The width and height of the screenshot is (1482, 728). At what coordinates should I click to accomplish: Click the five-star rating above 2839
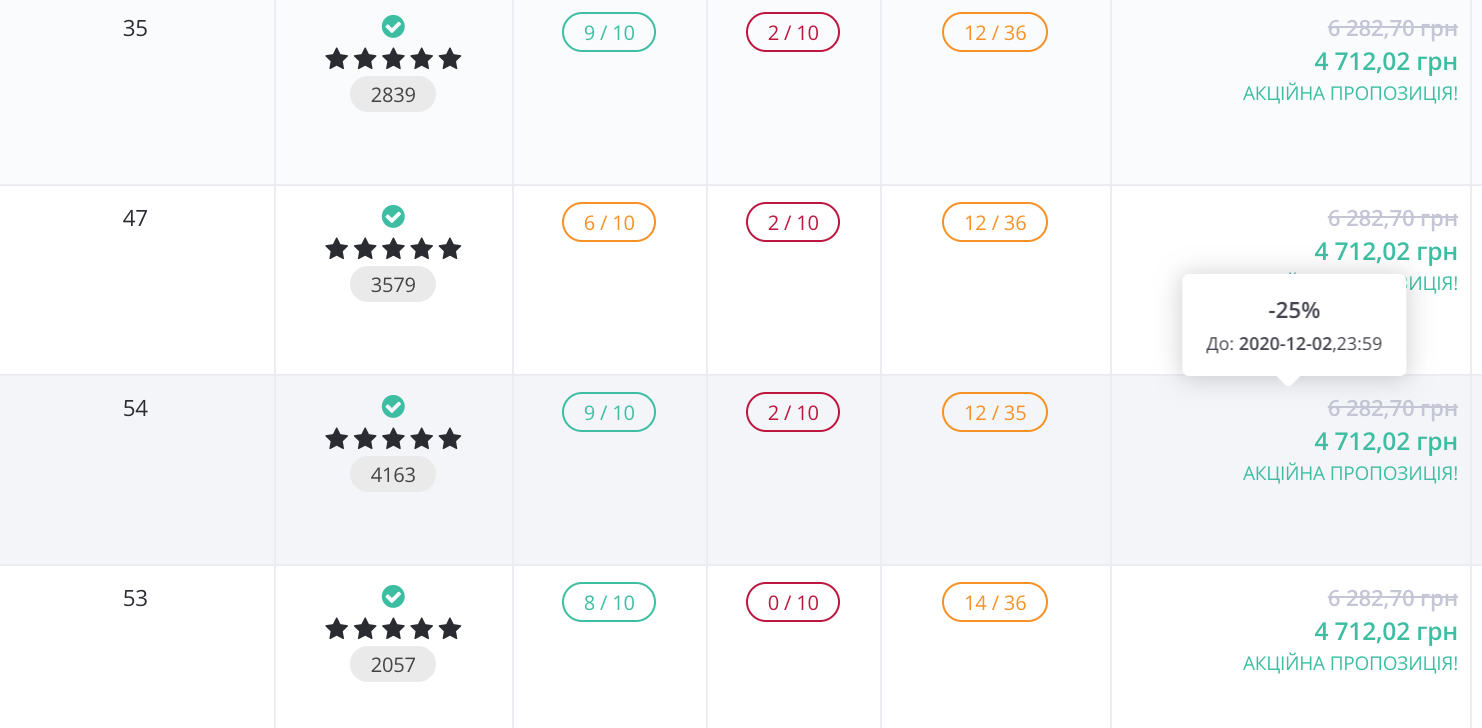tap(393, 59)
